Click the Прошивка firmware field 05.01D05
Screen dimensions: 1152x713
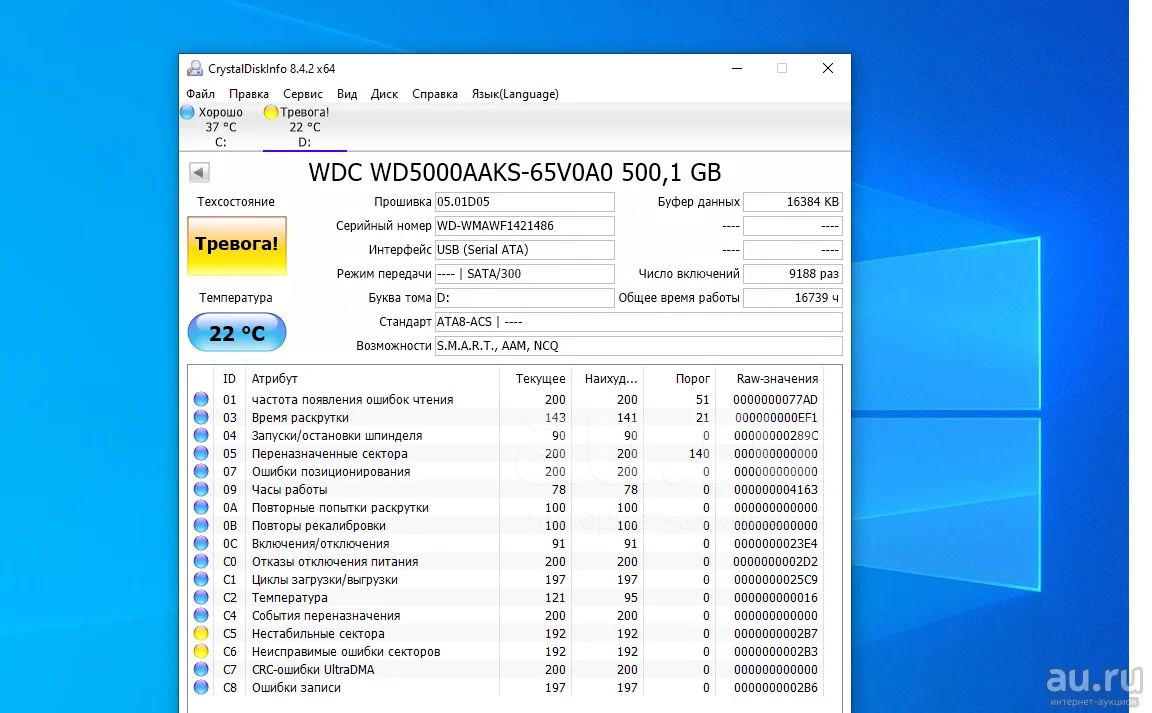pos(525,202)
